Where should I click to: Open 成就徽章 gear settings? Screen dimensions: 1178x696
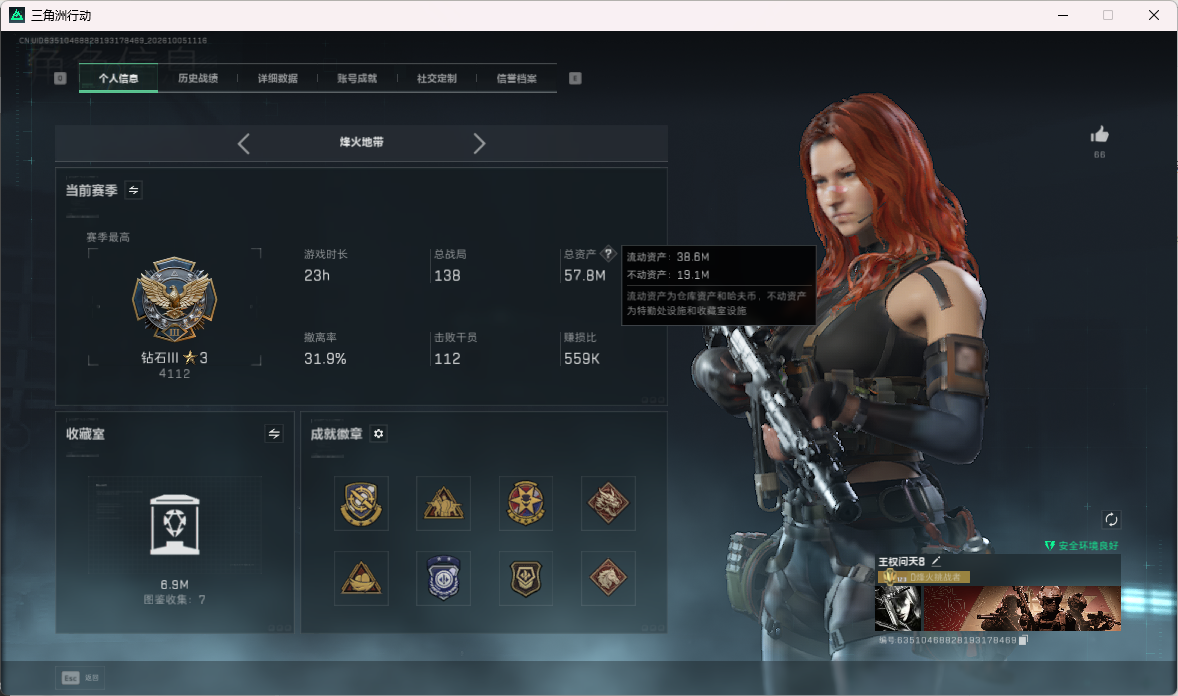pos(379,434)
